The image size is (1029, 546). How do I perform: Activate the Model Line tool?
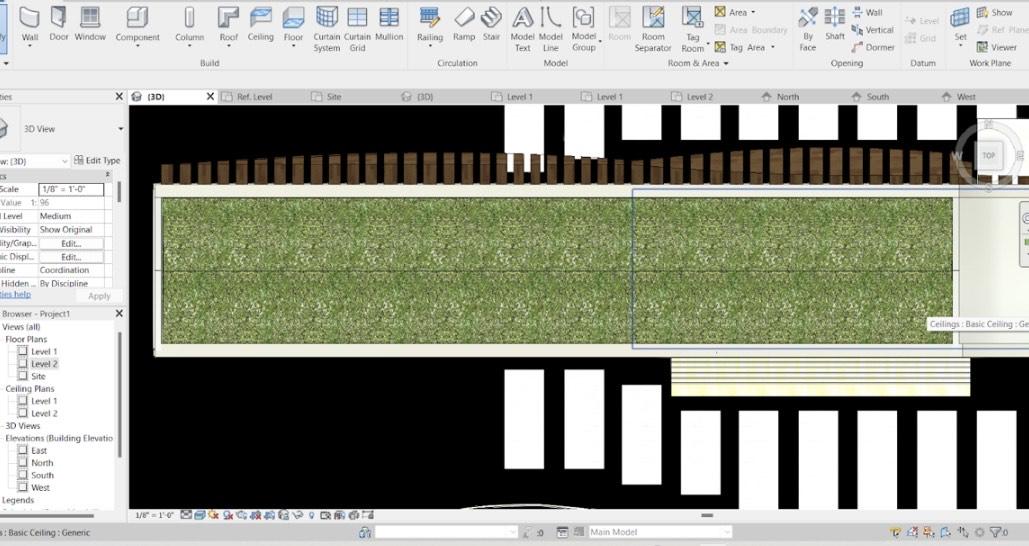pos(551,29)
